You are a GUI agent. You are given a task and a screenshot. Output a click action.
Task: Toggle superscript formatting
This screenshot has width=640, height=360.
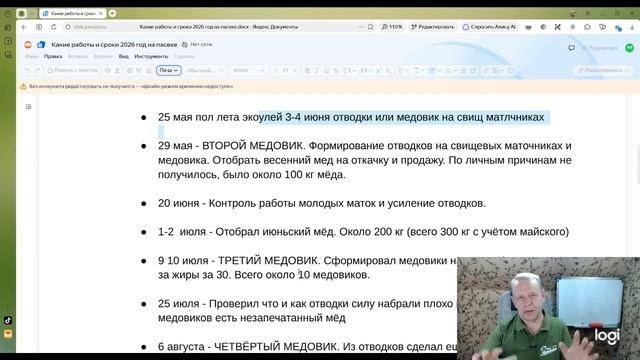pyautogui.click(x=379, y=71)
